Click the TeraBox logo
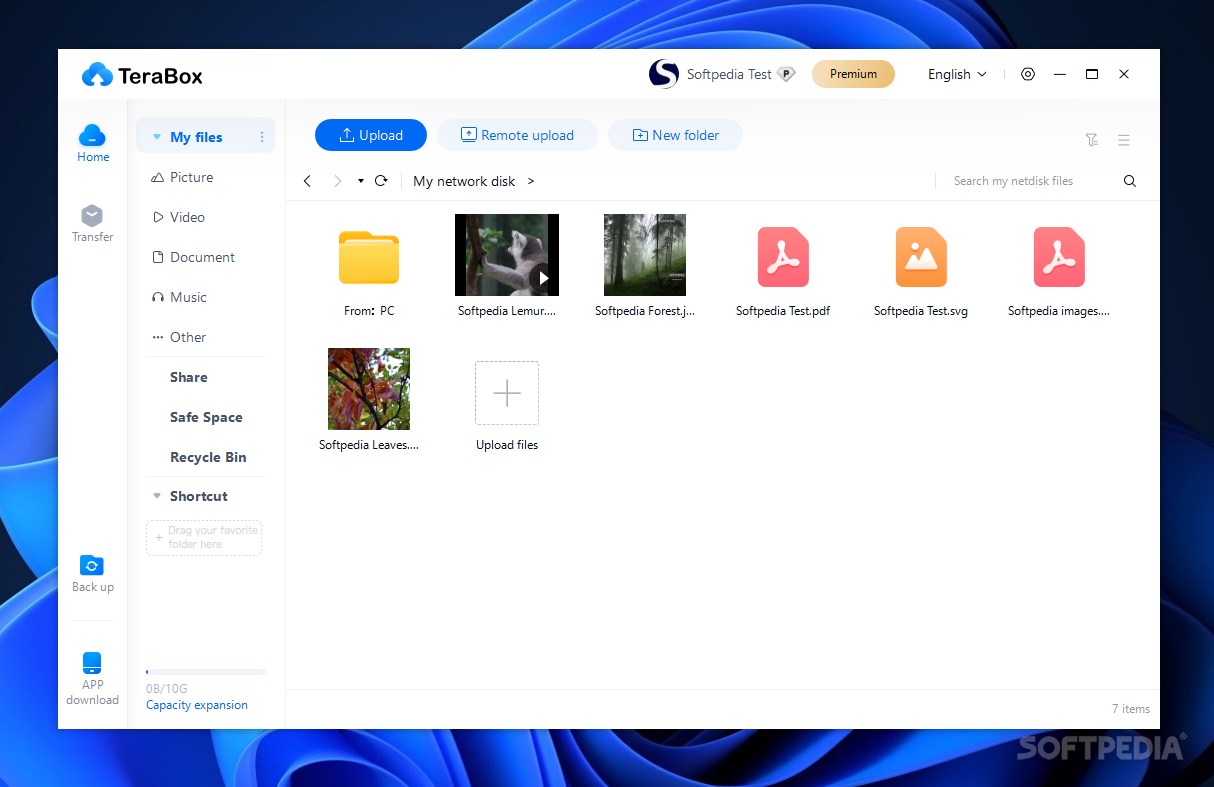This screenshot has width=1214, height=787. pos(142,75)
